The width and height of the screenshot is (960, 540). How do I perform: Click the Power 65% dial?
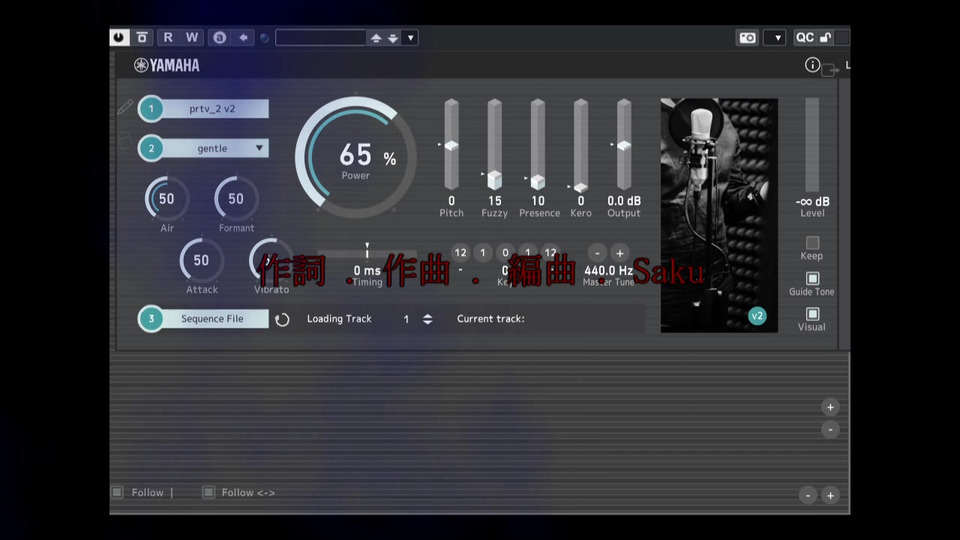(x=356, y=157)
